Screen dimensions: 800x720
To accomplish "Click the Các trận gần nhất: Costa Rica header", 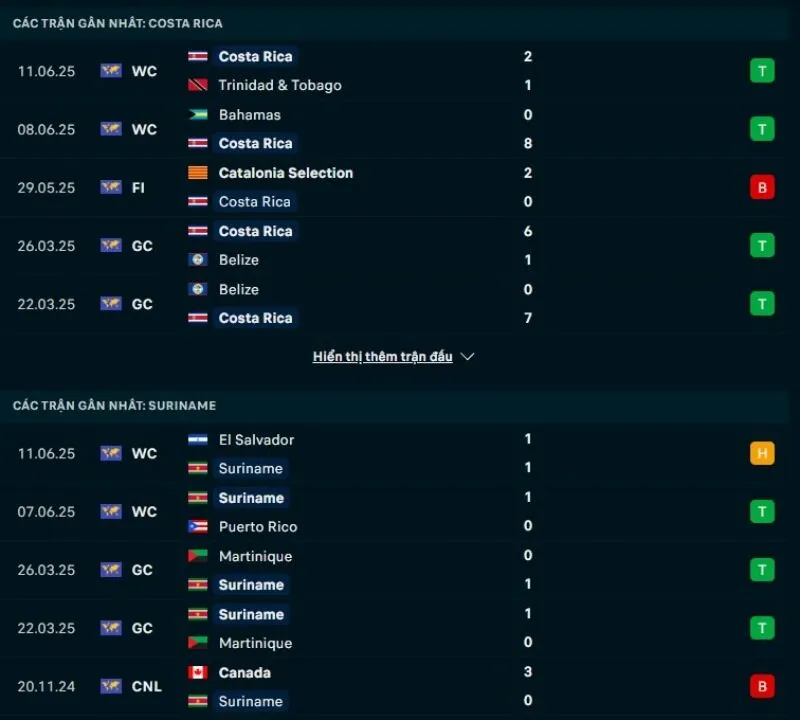I will click(118, 22).
